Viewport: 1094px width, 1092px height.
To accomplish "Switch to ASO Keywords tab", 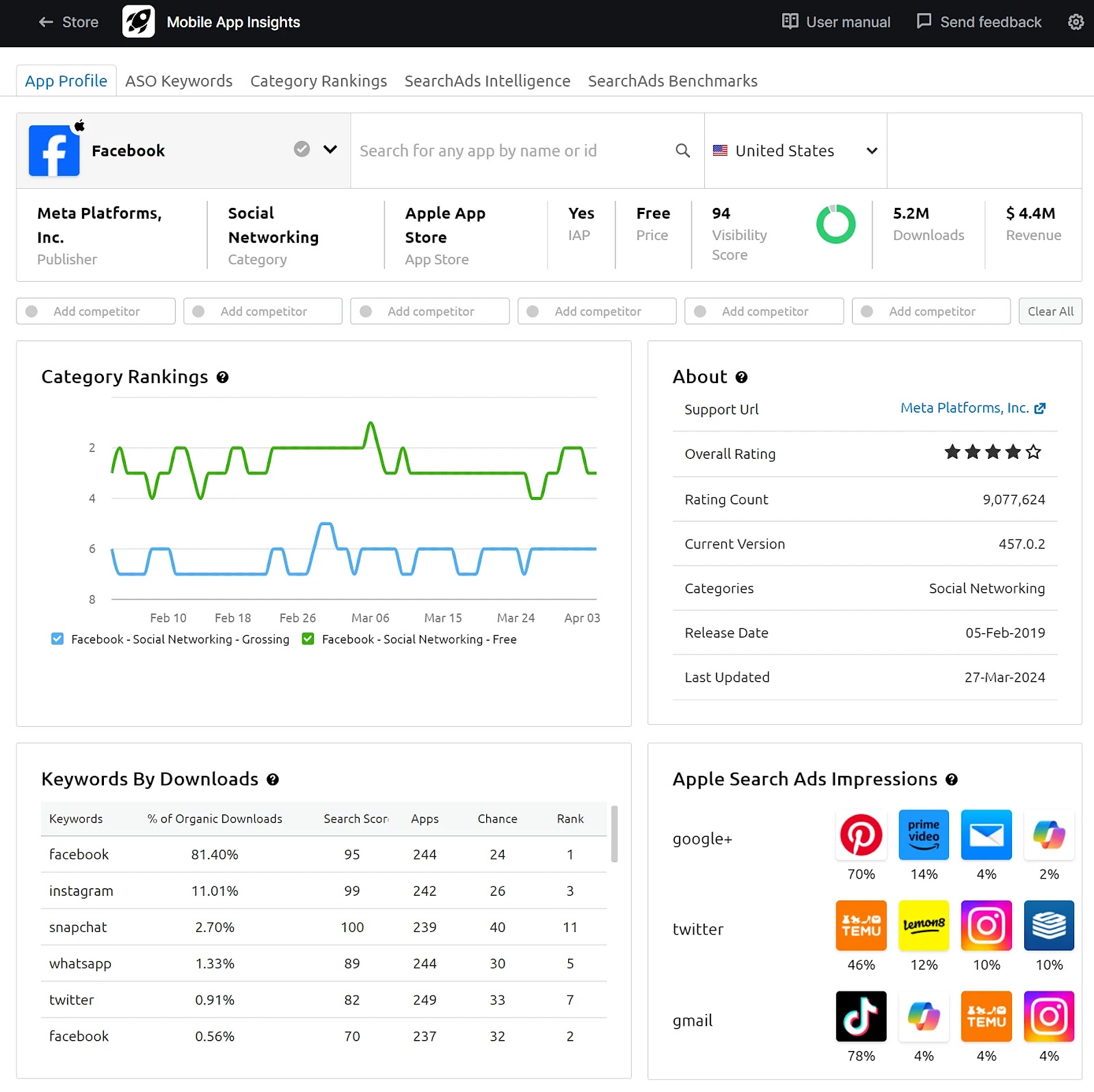I will (179, 81).
